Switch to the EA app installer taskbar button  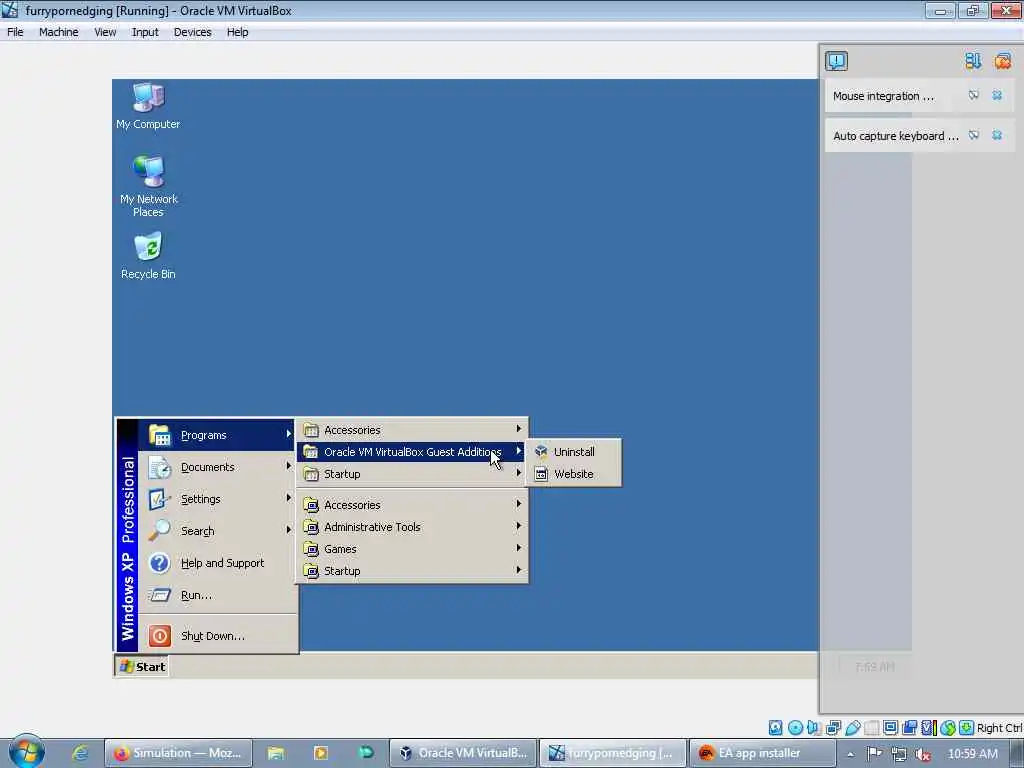coord(761,753)
